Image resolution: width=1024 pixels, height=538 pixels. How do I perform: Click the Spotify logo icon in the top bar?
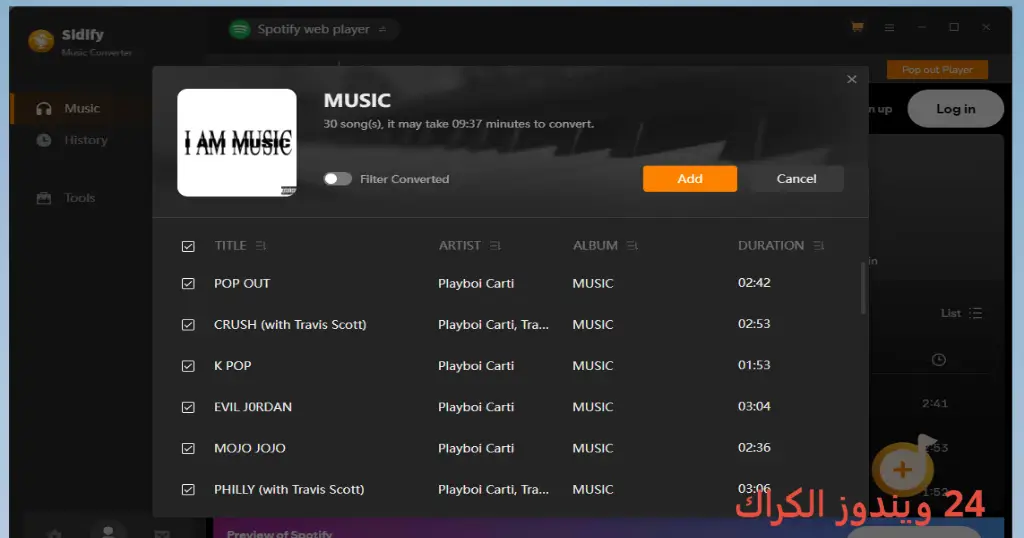tap(240, 29)
